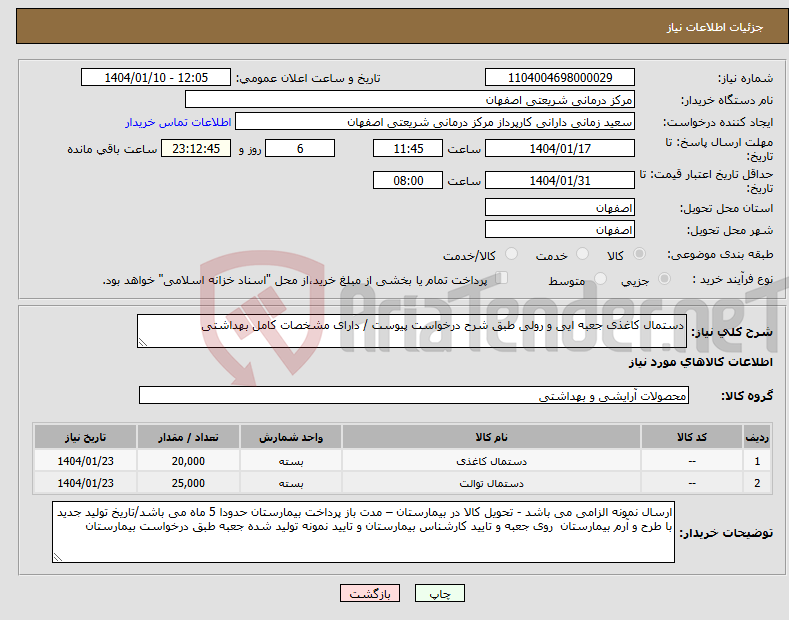The height and width of the screenshot is (620, 789).
Task: Click the گروه کالا field محصولات آرایشی و بهداشتی
Action: (414, 396)
